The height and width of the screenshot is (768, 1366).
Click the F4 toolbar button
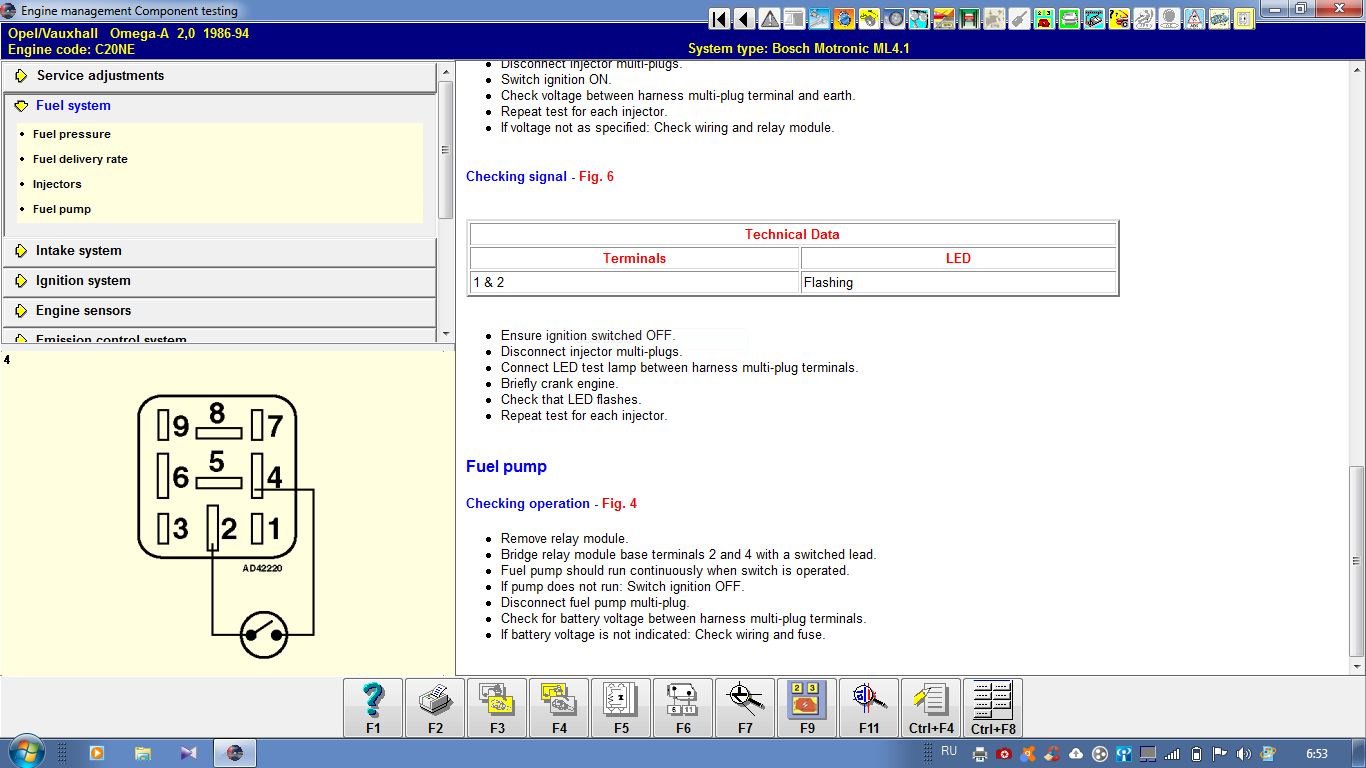click(559, 708)
